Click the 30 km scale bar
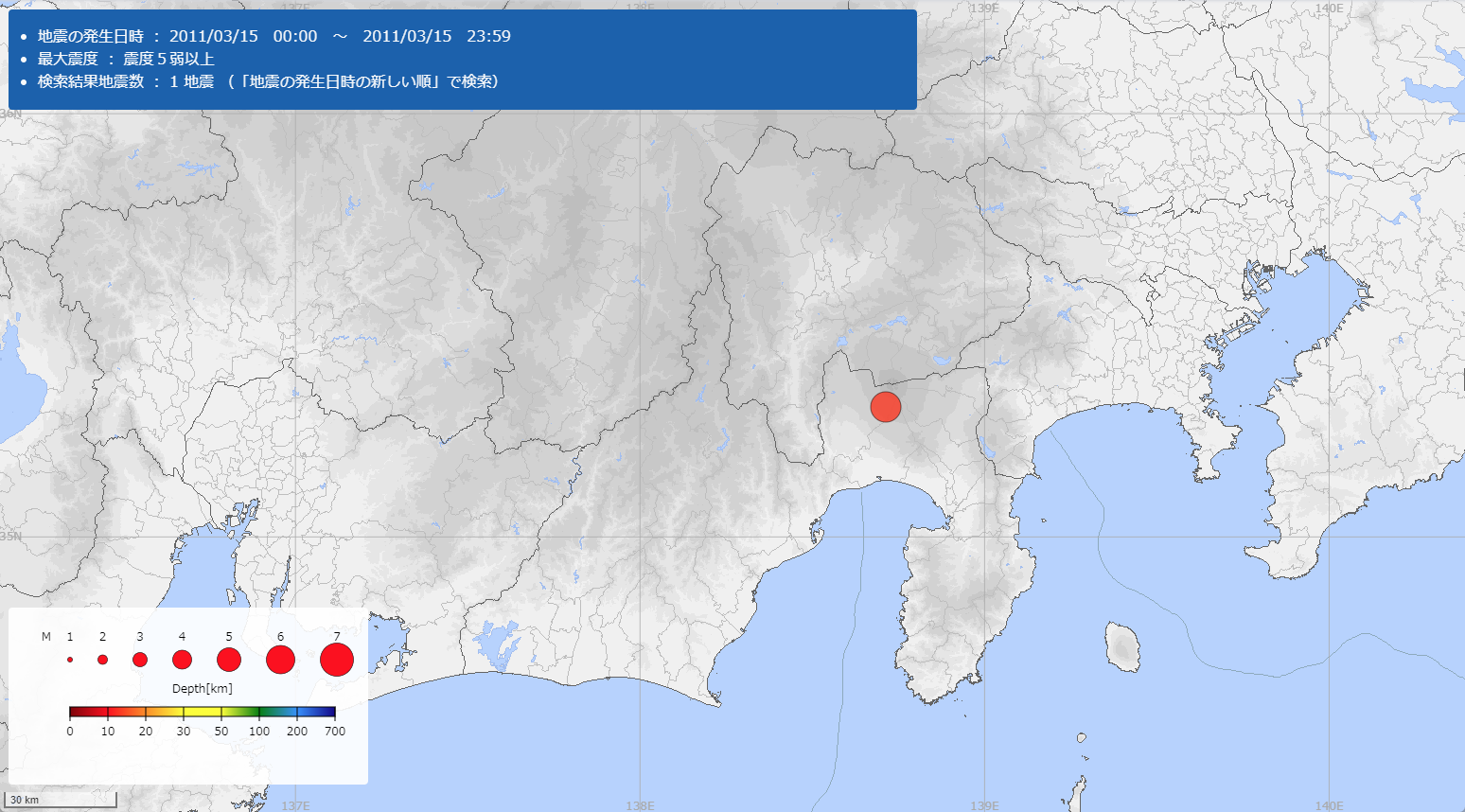 tap(61, 800)
